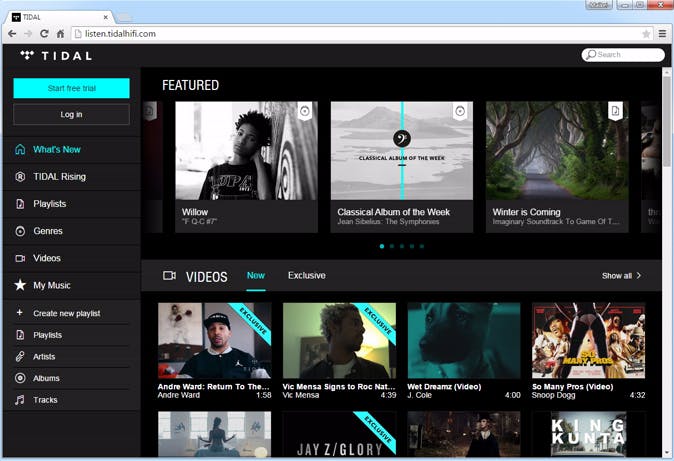
Task: Click the magnifier icon in the search box
Action: pos(591,55)
